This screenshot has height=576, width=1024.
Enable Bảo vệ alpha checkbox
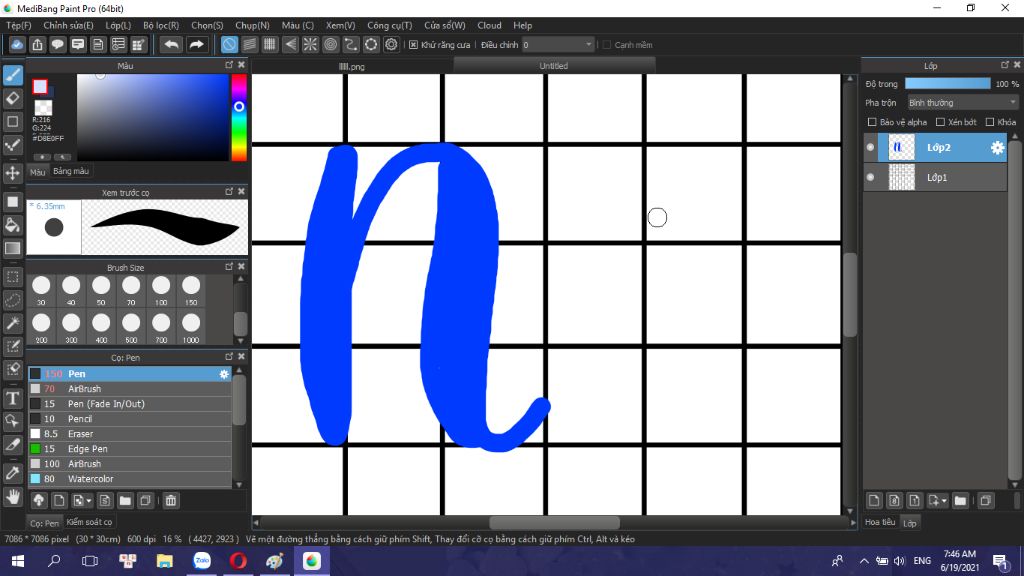[x=872, y=122]
